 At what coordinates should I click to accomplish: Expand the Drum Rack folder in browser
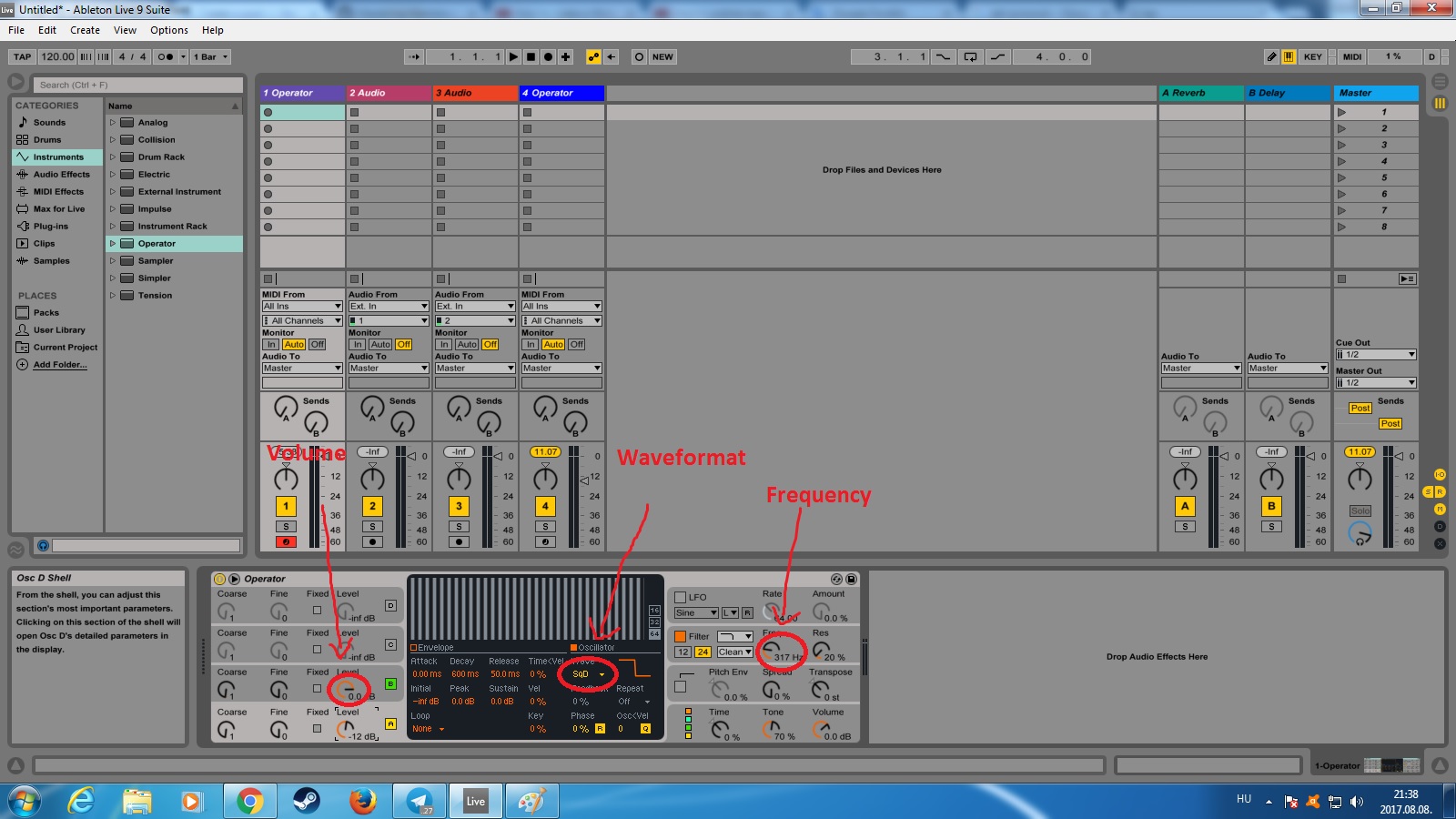pos(113,157)
